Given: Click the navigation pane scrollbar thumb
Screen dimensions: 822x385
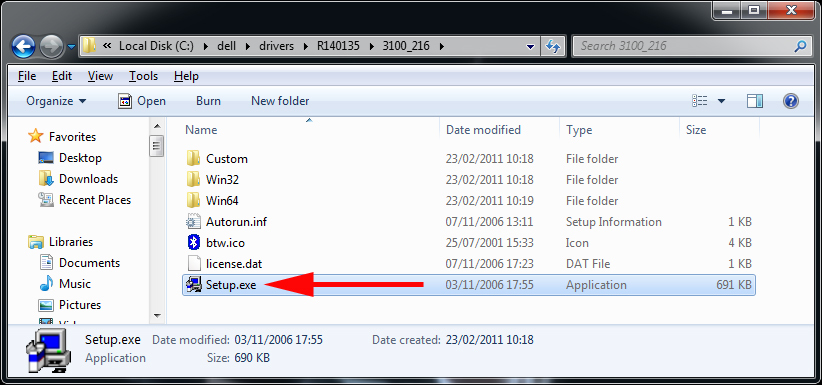Looking at the screenshot, I should 157,145.
